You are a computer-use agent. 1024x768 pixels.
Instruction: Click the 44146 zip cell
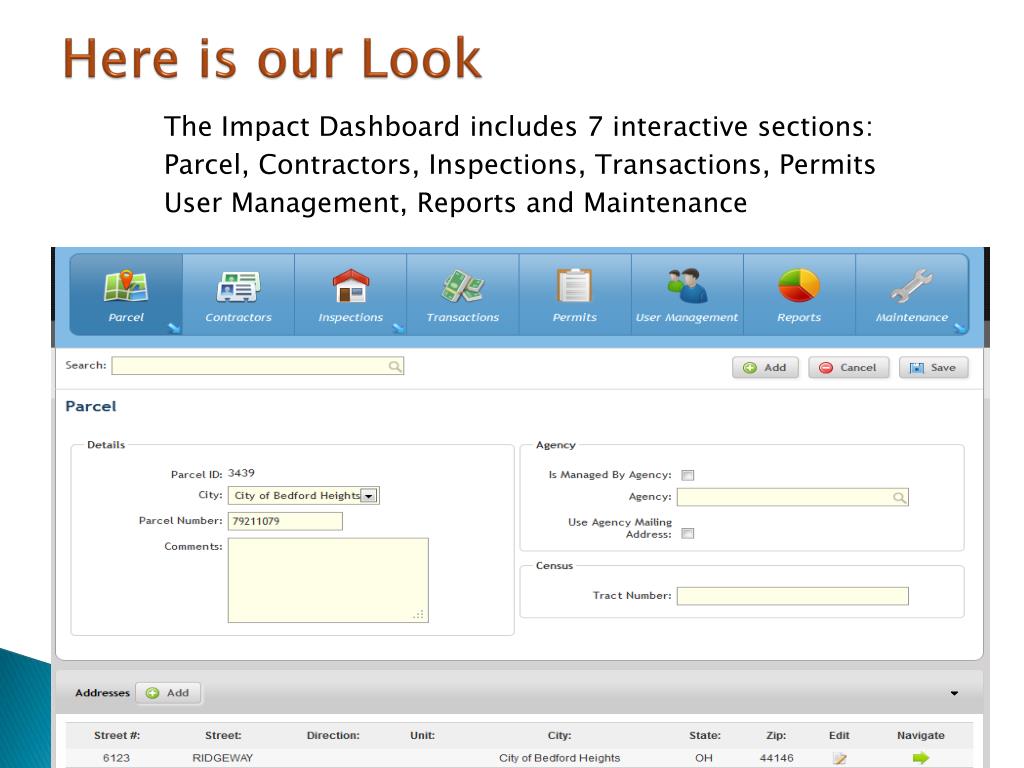[x=776, y=758]
